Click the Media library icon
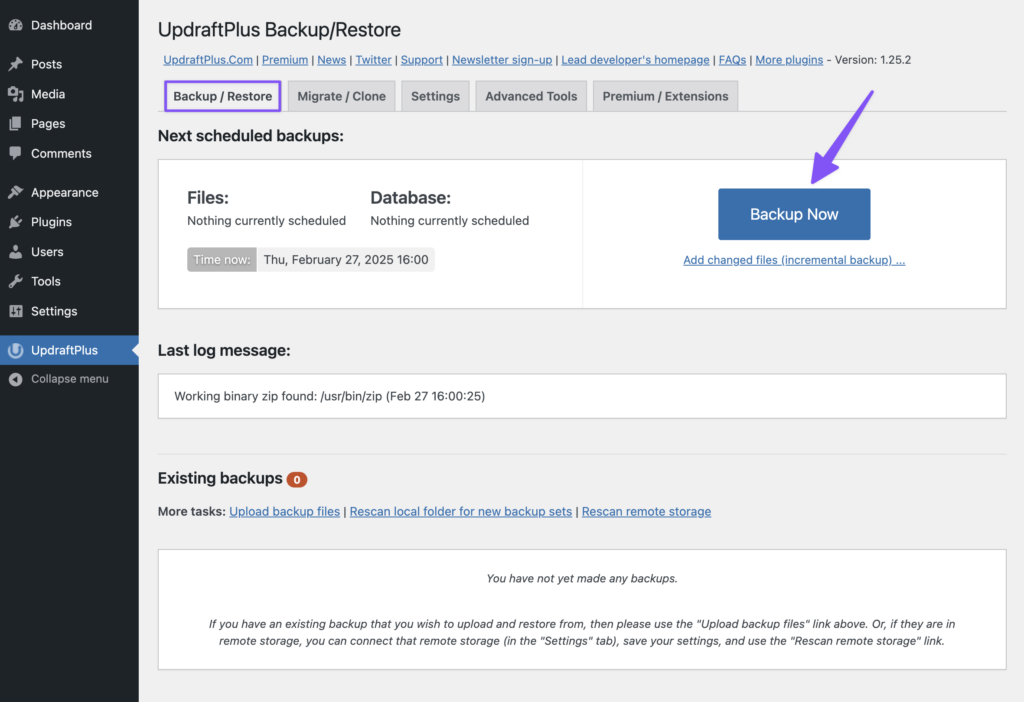 click(x=16, y=94)
